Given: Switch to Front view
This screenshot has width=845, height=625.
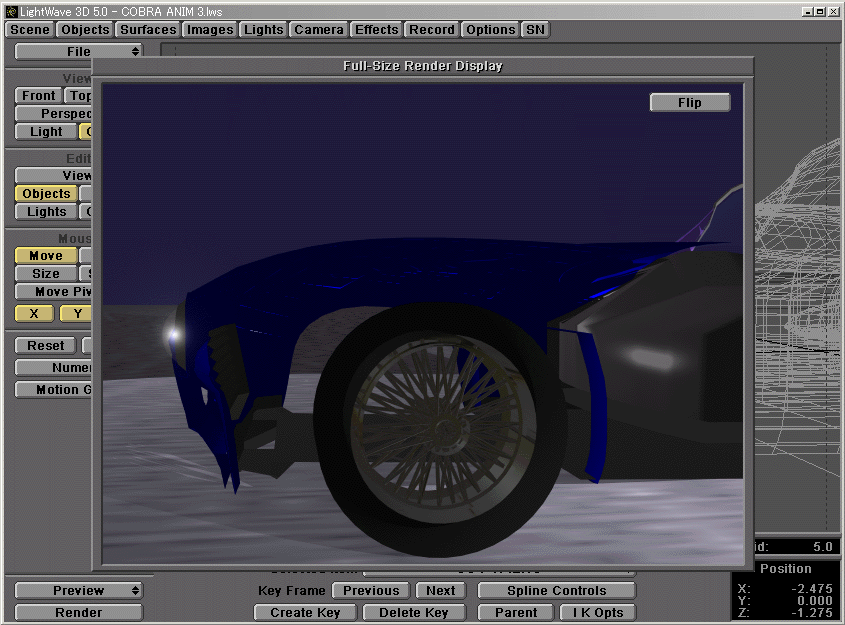Looking at the screenshot, I should click(x=37, y=95).
